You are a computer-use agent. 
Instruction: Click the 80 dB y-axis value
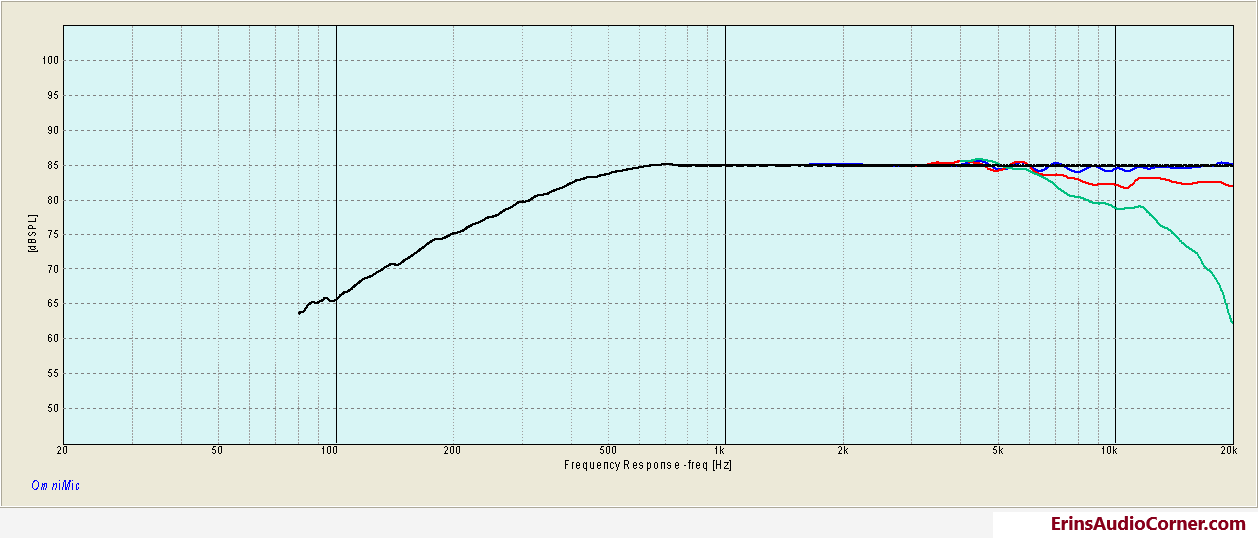(55, 201)
